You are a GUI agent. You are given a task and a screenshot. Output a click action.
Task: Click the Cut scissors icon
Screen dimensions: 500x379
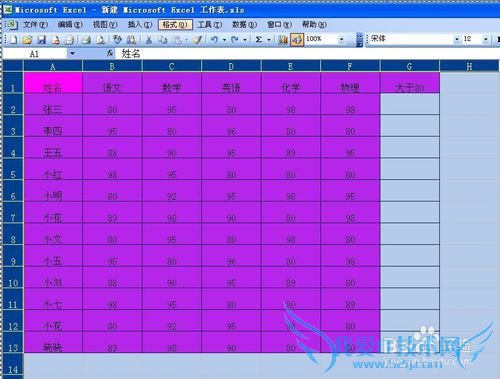[x=149, y=40]
